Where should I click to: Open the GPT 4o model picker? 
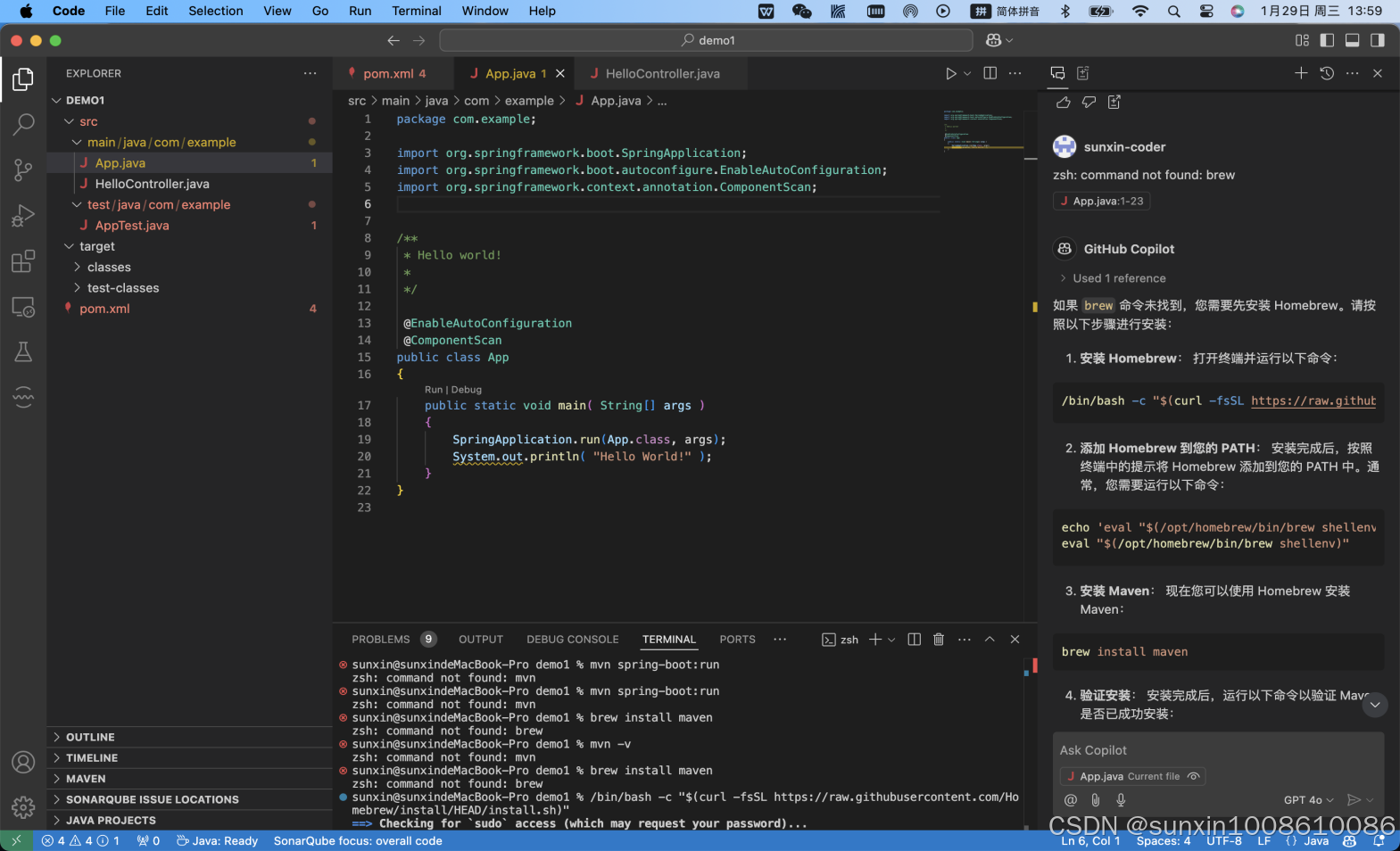pos(1308,800)
